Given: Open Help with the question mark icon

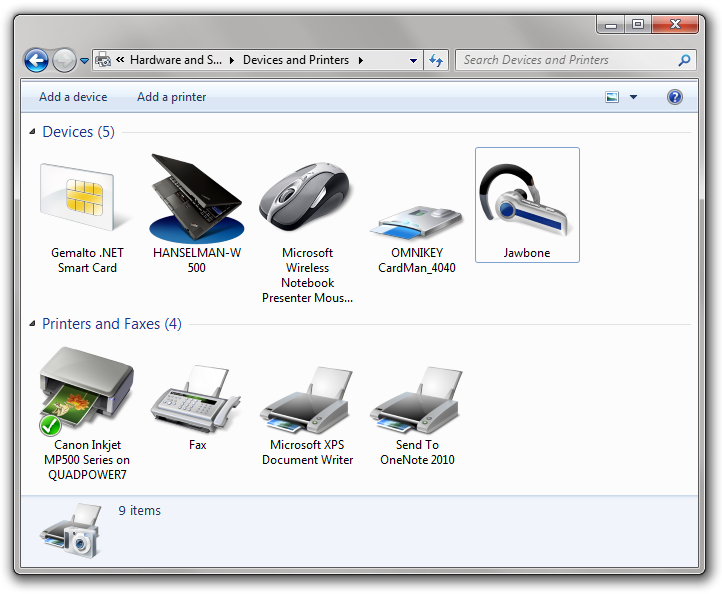Looking at the screenshot, I should point(674,97).
